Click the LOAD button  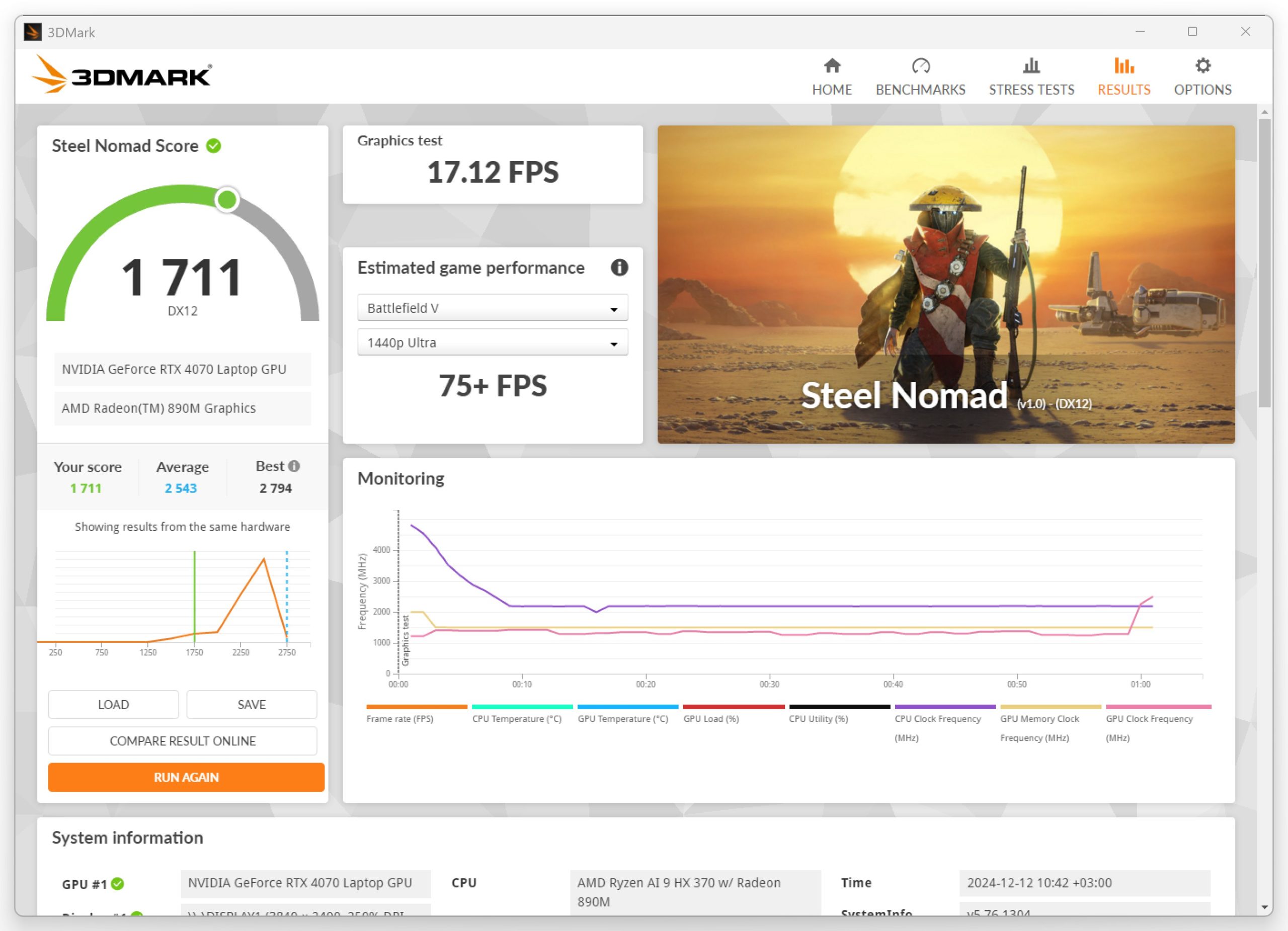tap(114, 705)
